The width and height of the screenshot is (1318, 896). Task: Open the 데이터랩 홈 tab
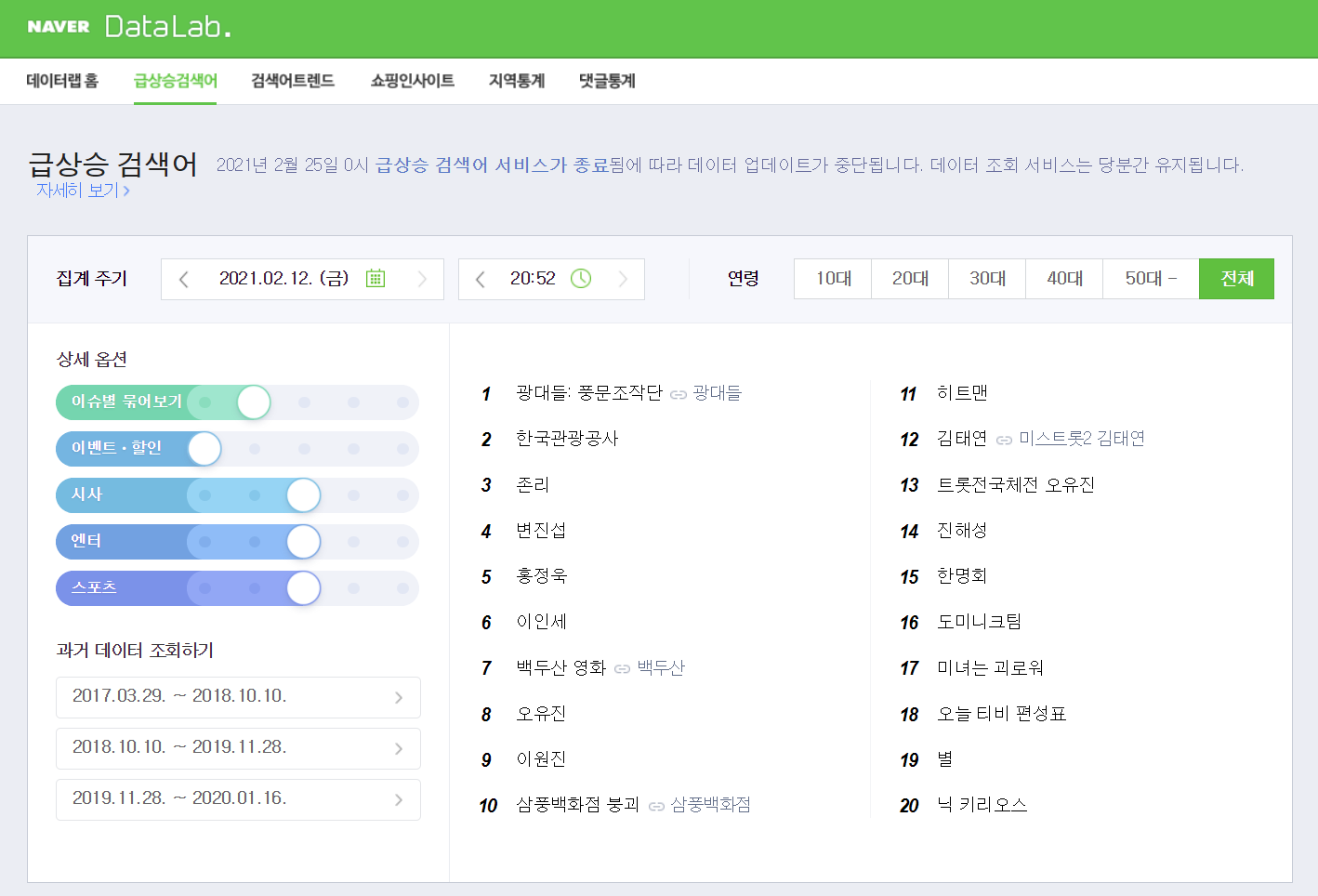[62, 81]
